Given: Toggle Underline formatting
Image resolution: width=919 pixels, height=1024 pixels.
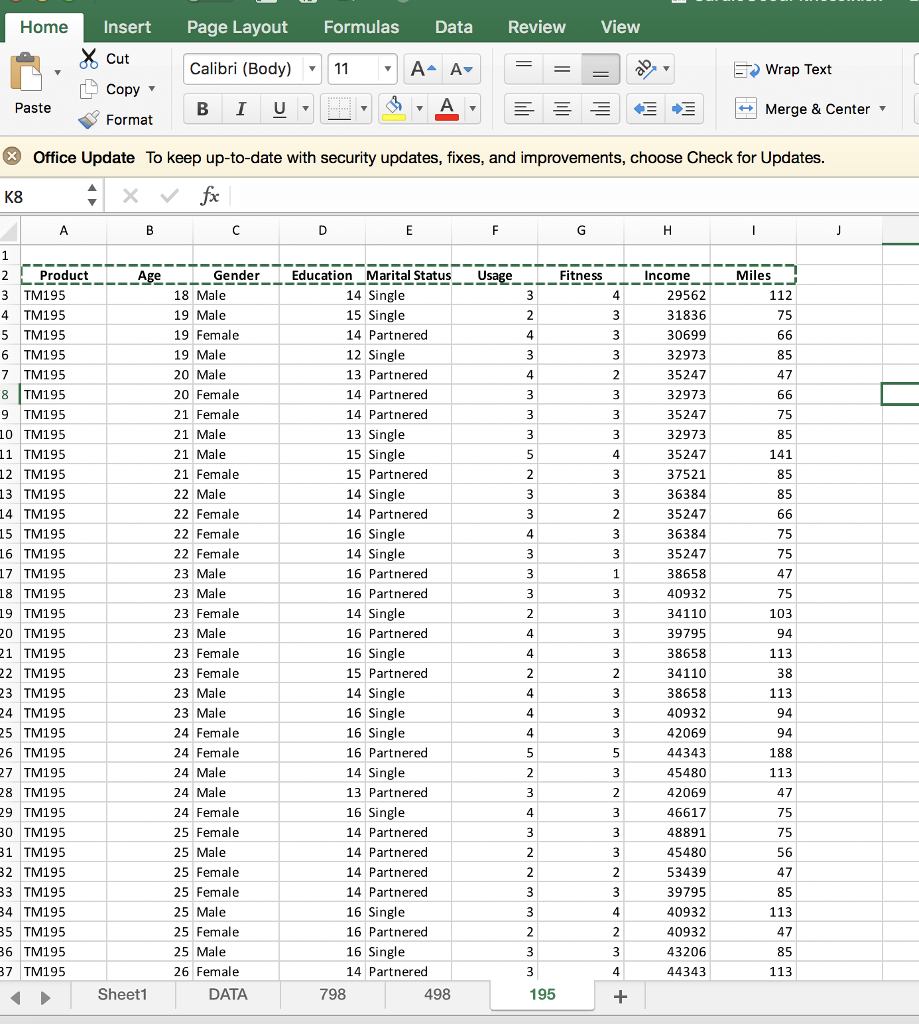Looking at the screenshot, I should click(x=280, y=109).
